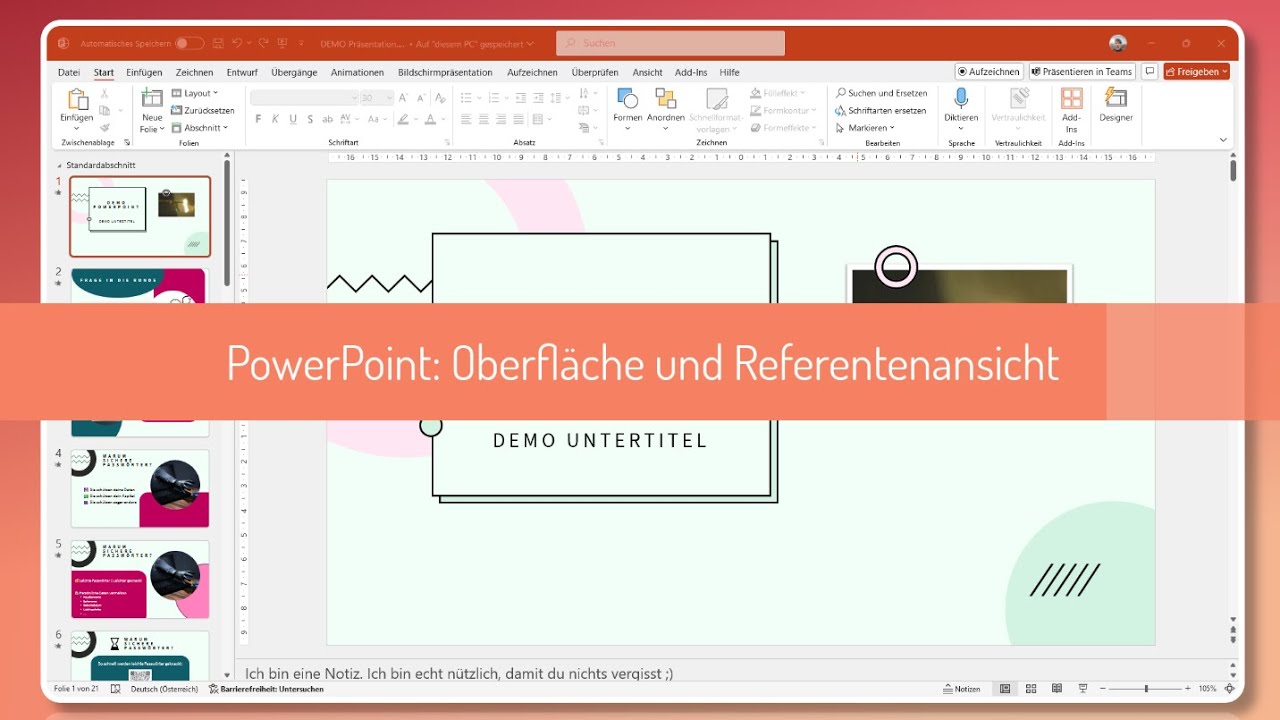Click the Aufzeichnen record button
This screenshot has width=1280, height=720.
(989, 72)
